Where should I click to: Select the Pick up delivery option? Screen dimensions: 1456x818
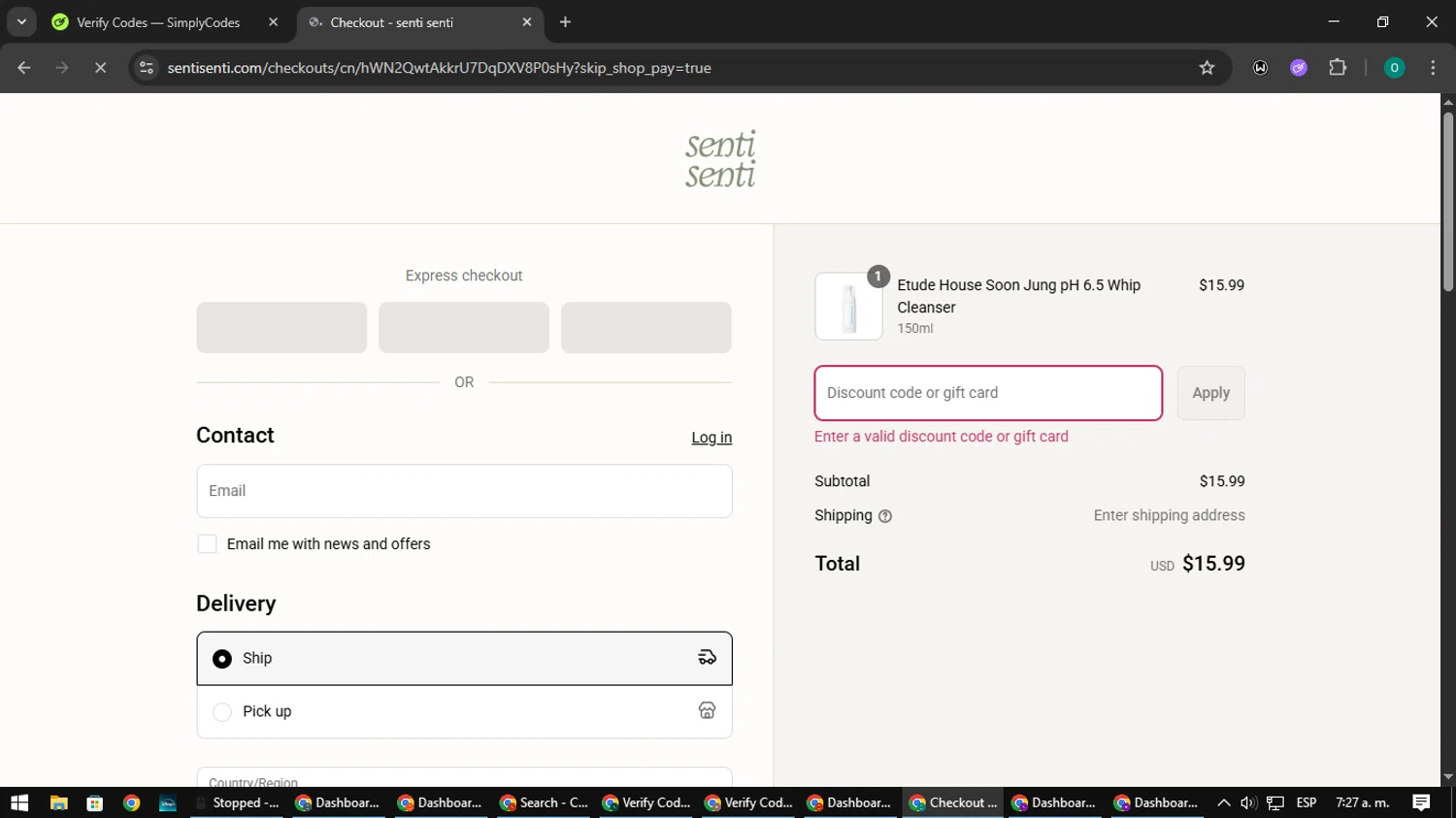(x=464, y=712)
